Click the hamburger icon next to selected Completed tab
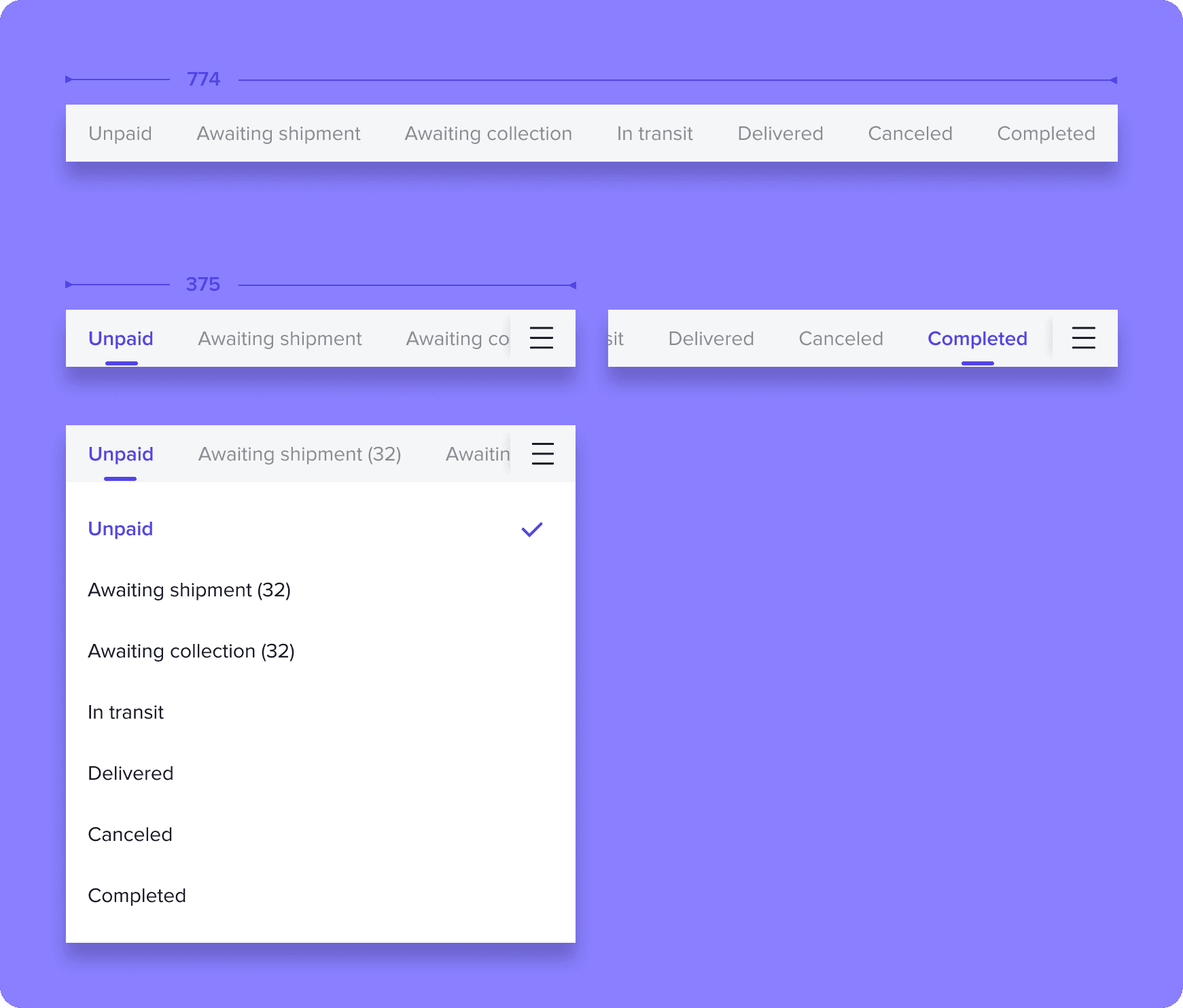Screen dimensions: 1183x1008 1084,338
